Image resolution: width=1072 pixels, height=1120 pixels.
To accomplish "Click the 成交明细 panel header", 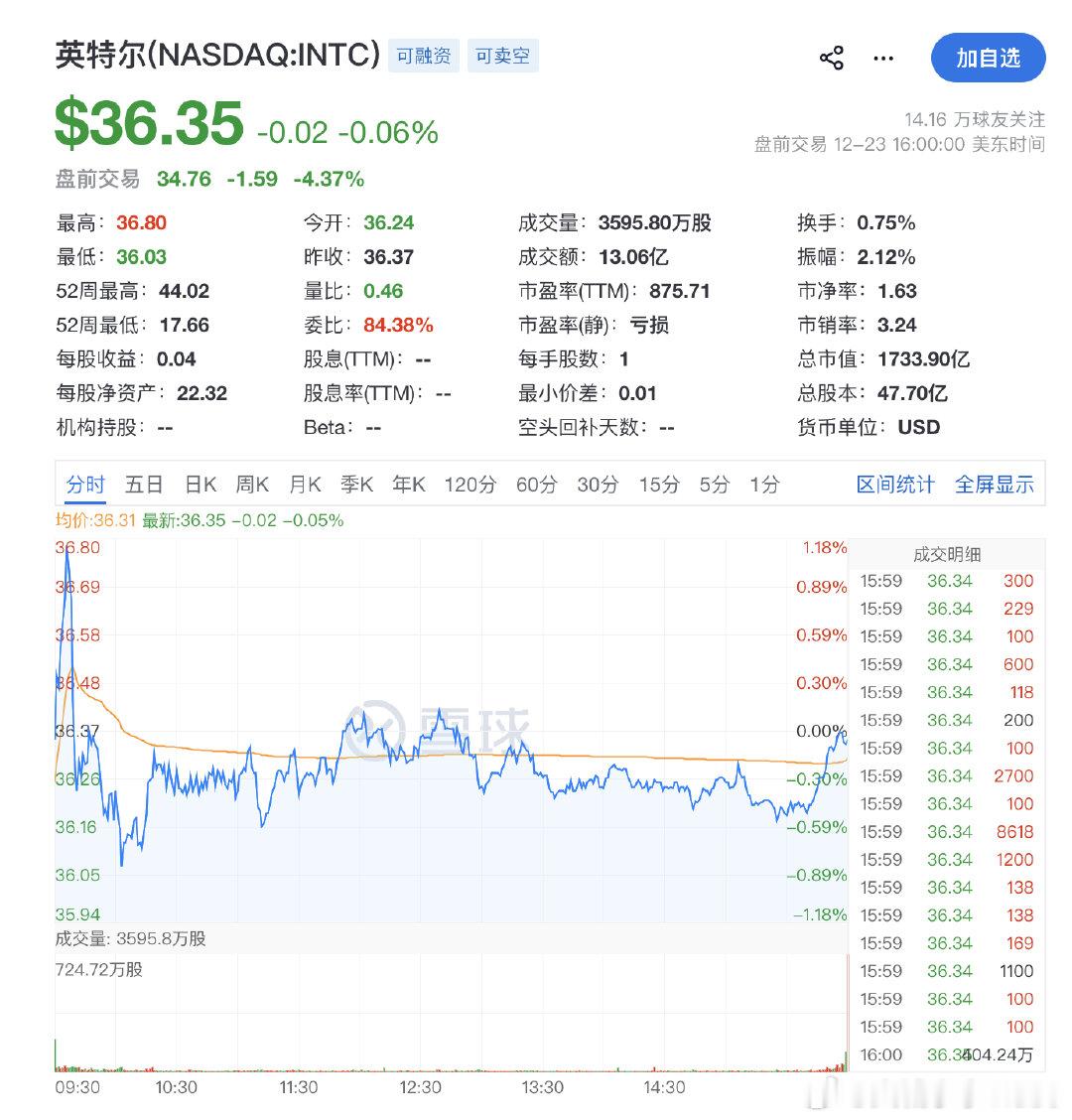I will (946, 555).
